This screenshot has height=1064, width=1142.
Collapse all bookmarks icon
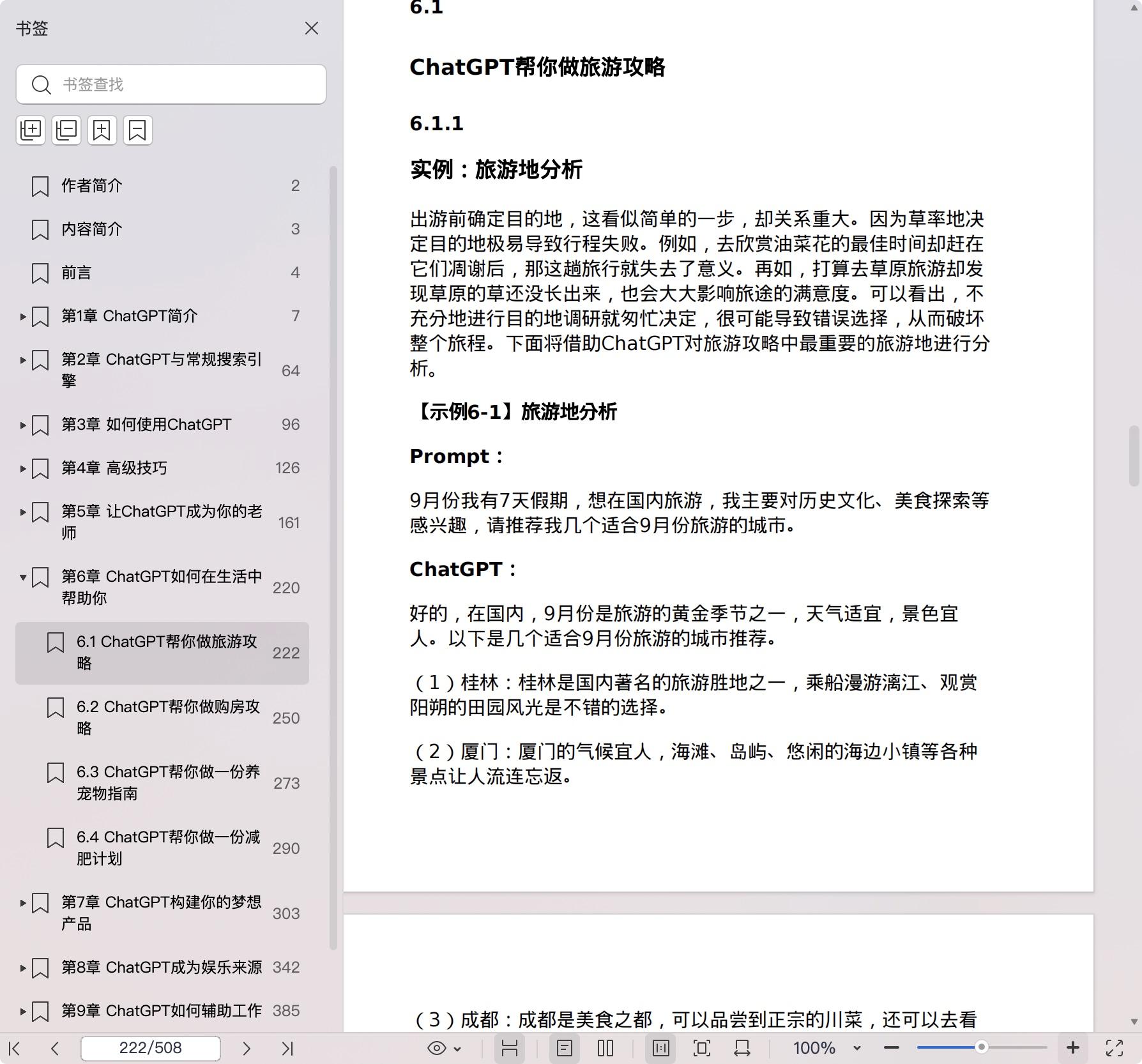click(x=66, y=130)
